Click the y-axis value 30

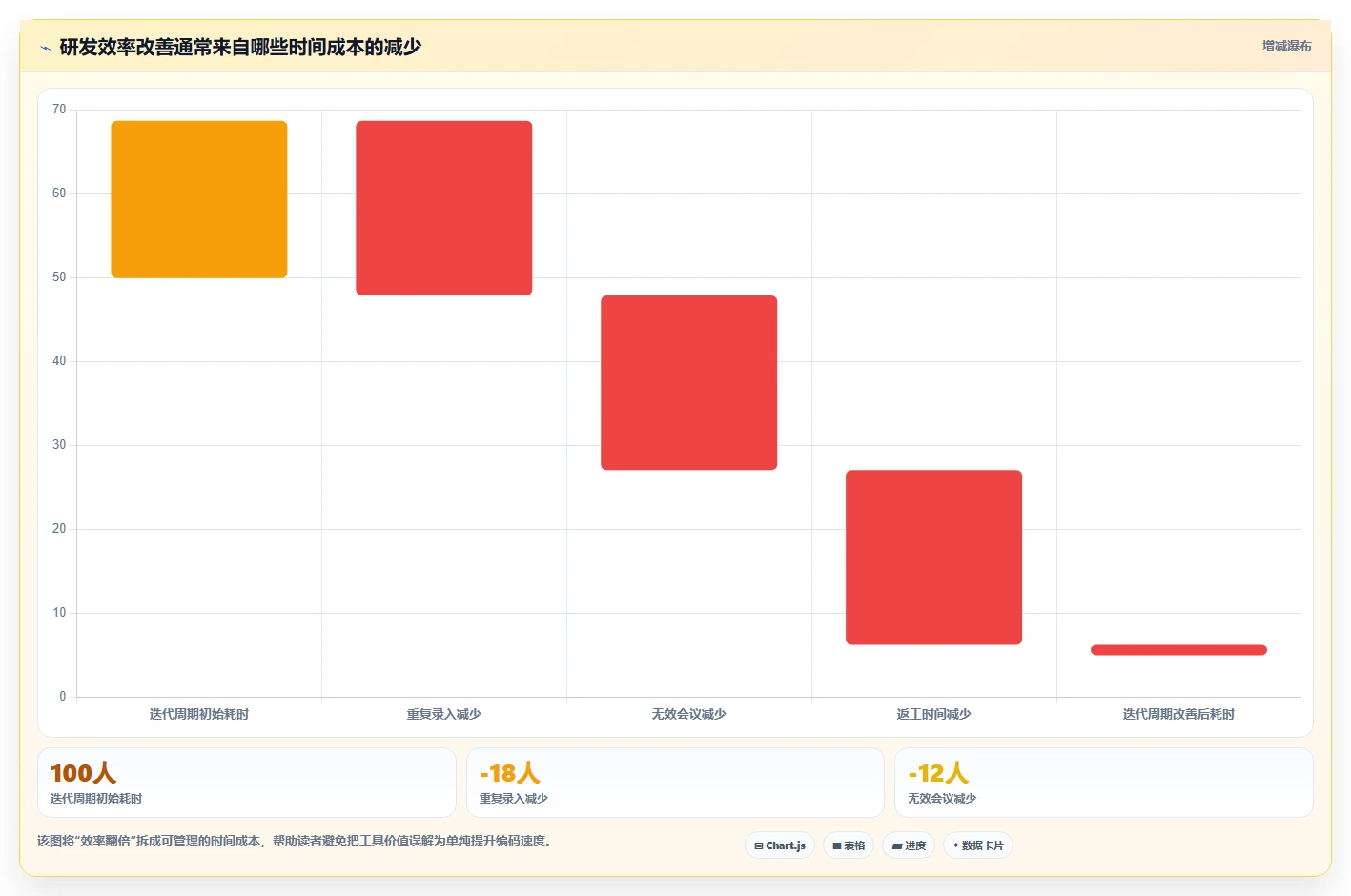coord(59,445)
